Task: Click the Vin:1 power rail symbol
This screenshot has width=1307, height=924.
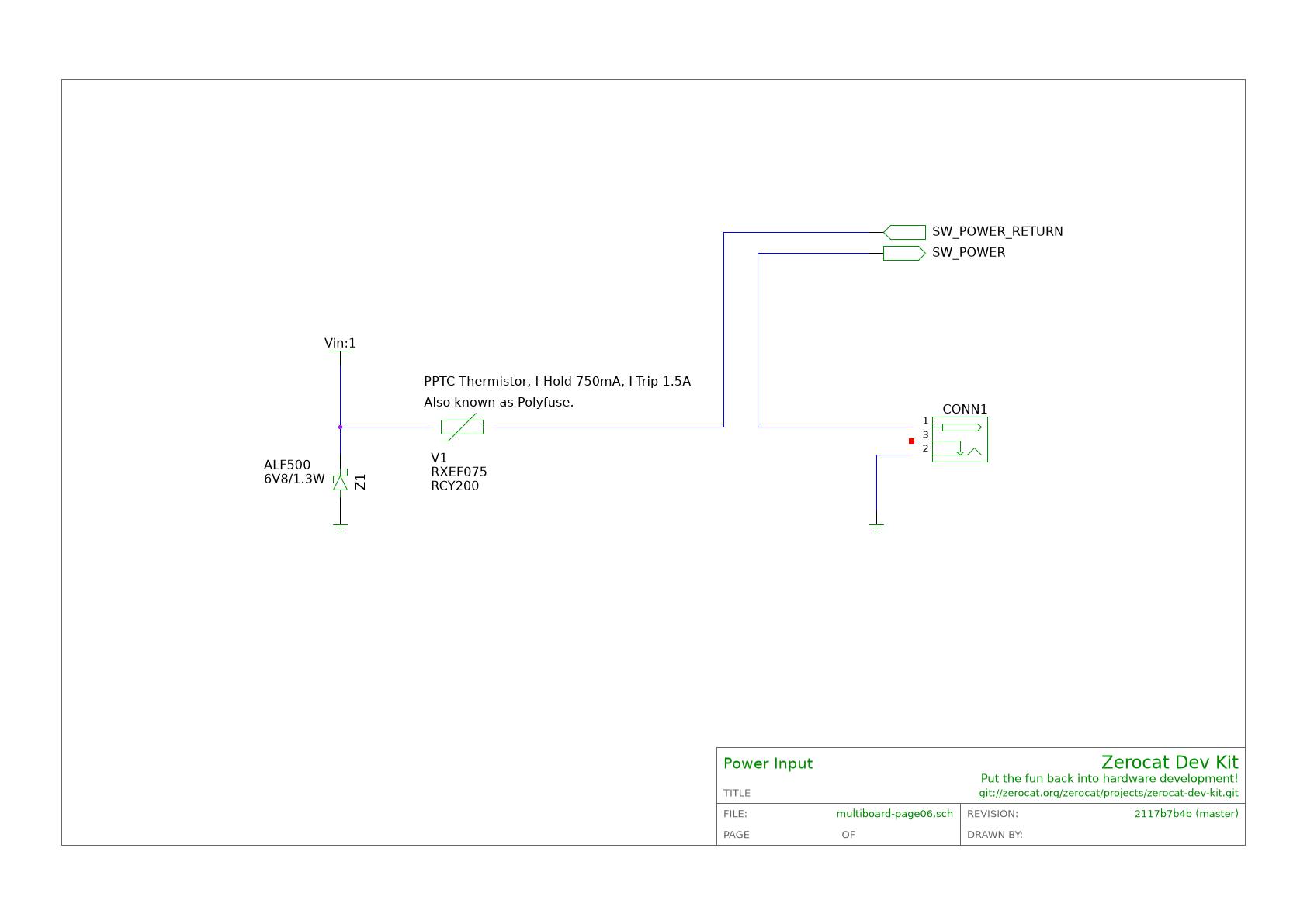Action: pos(340,352)
